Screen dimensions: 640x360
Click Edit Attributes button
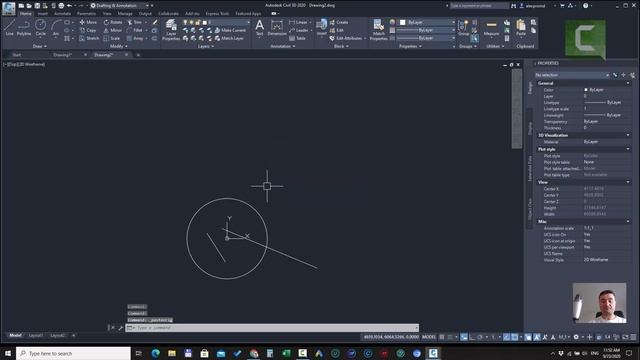(346, 38)
